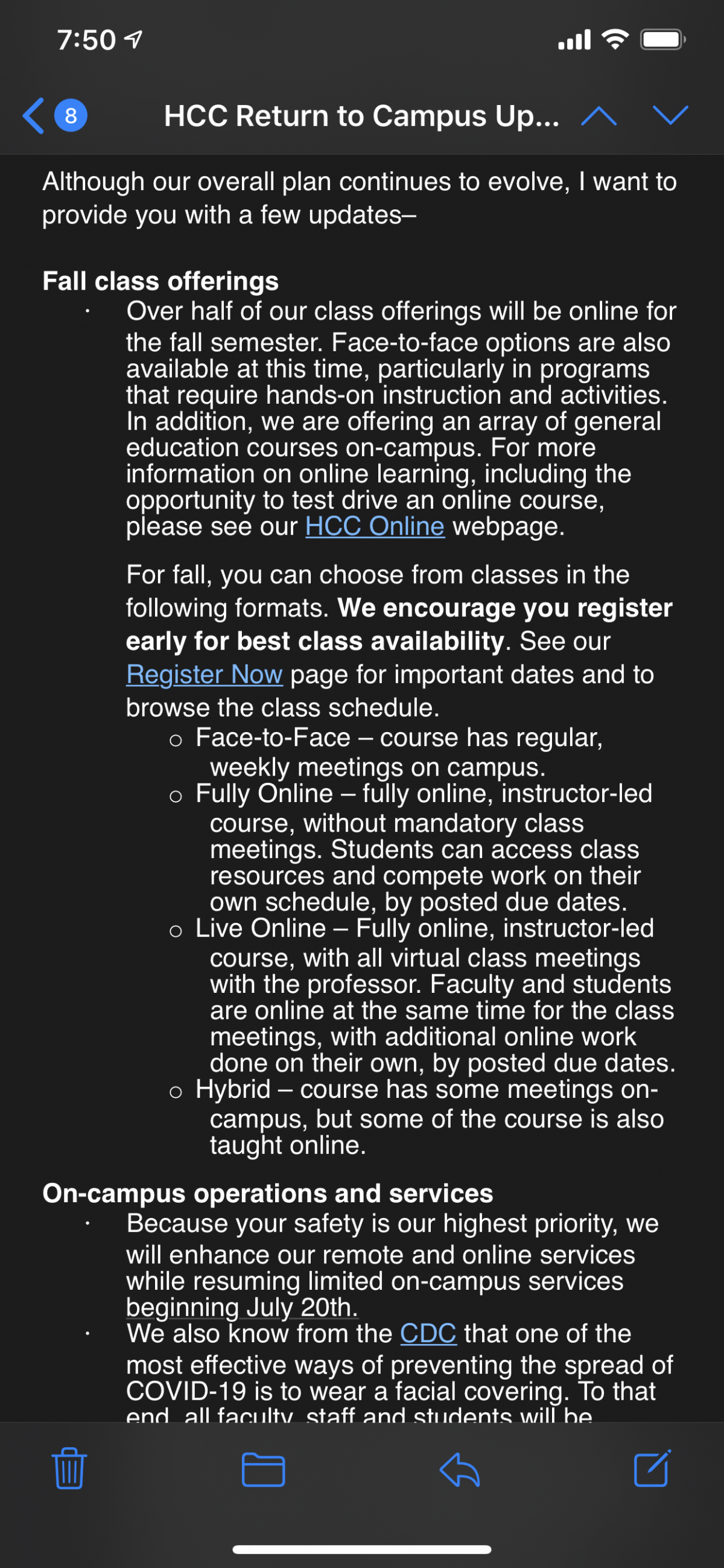
Task: Open the HCC Online link
Action: pos(375,526)
